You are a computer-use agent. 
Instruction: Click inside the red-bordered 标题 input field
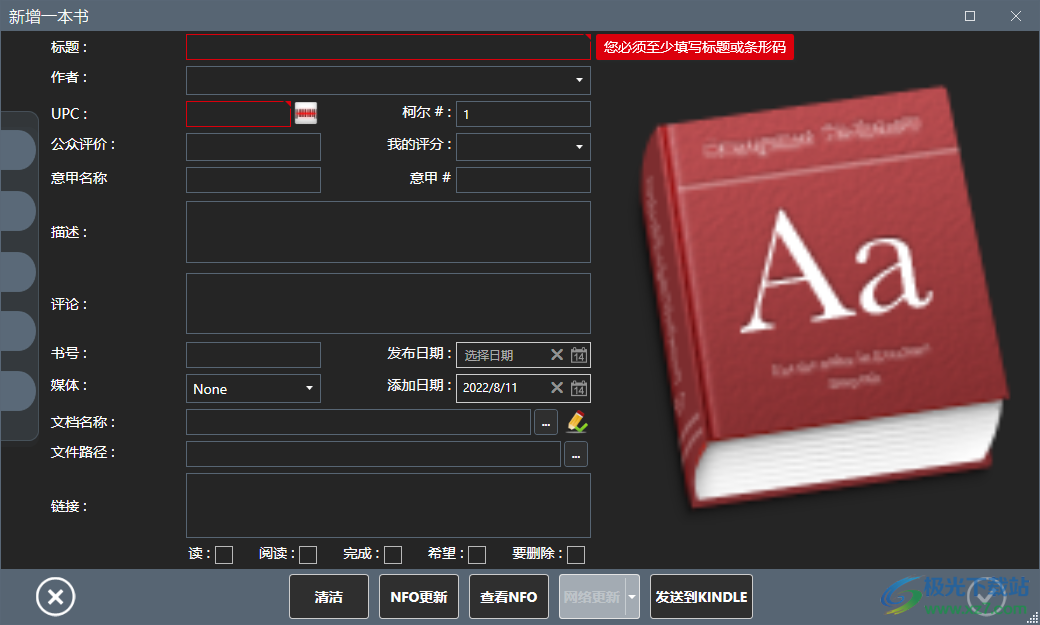pyautogui.click(x=388, y=46)
